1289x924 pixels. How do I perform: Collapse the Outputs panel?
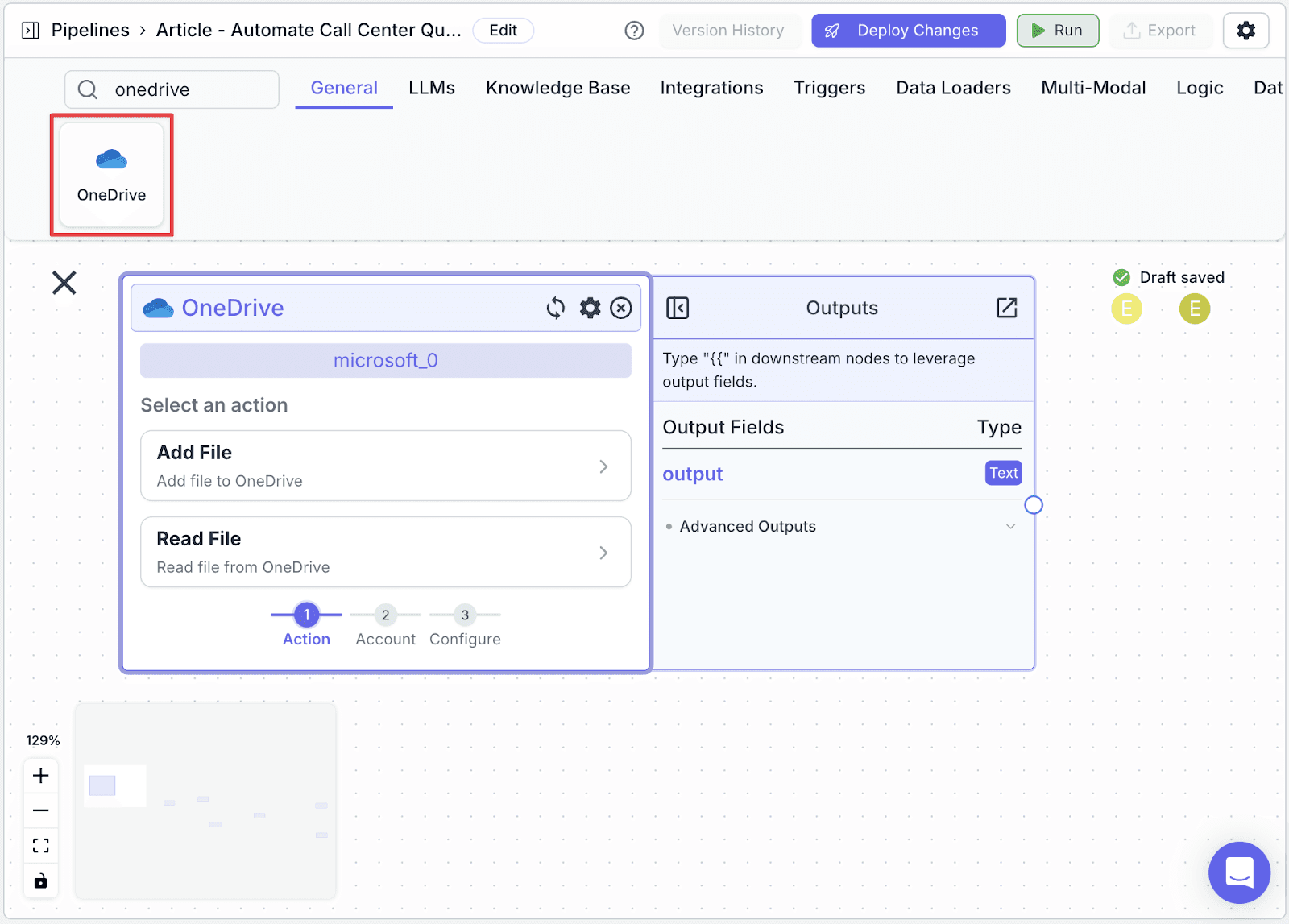coord(678,308)
